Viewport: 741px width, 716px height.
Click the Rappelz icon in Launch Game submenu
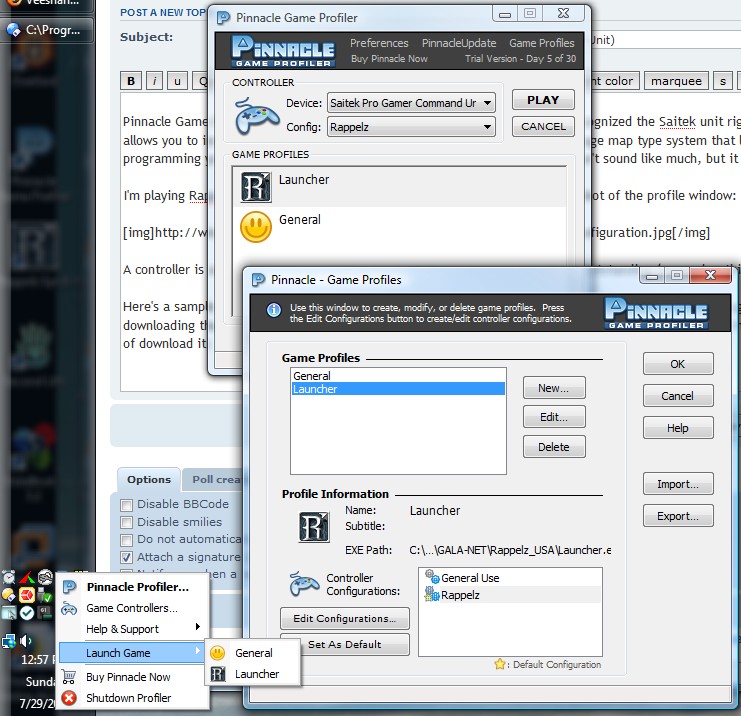pyautogui.click(x=218, y=674)
